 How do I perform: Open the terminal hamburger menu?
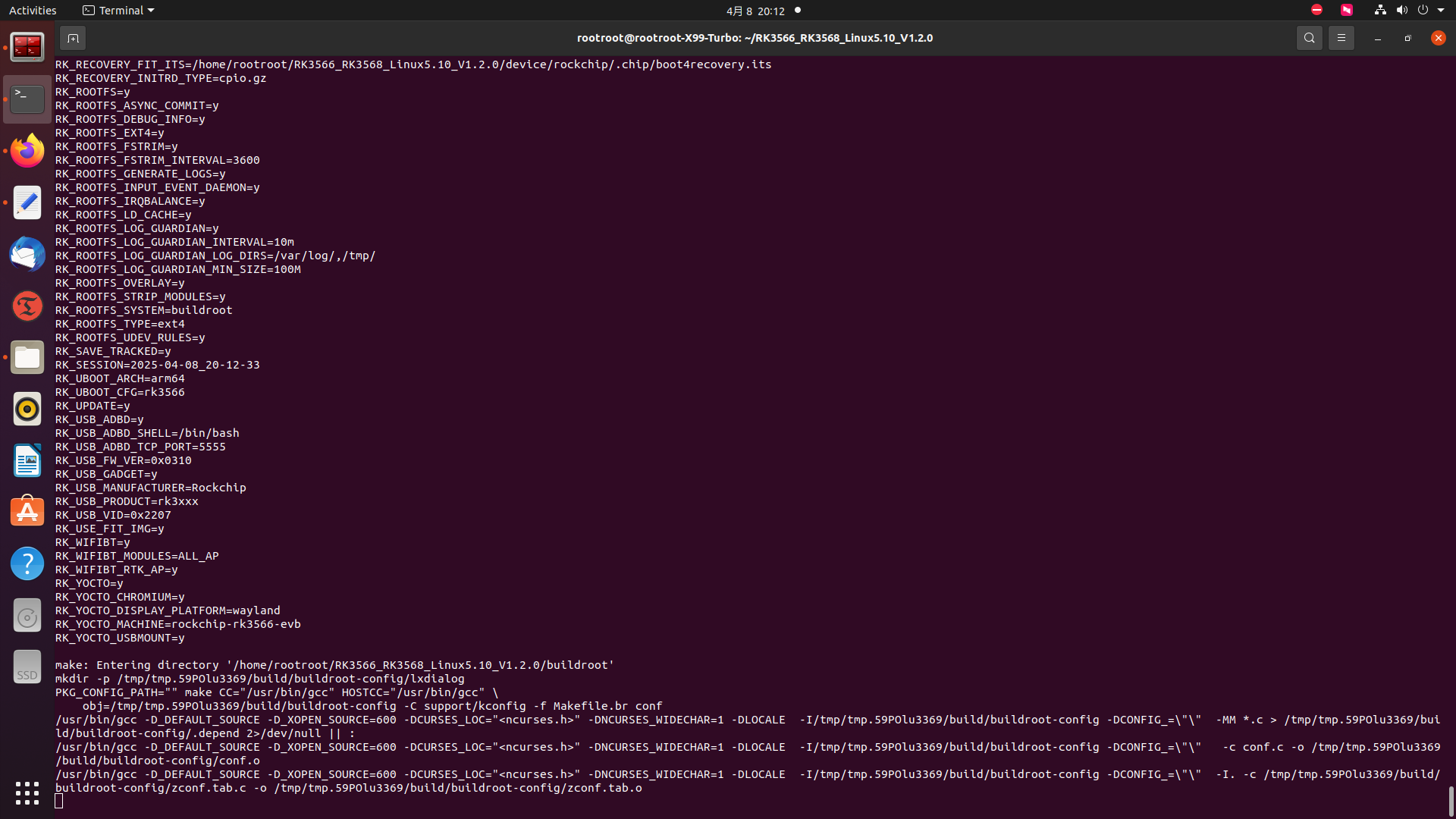point(1341,38)
